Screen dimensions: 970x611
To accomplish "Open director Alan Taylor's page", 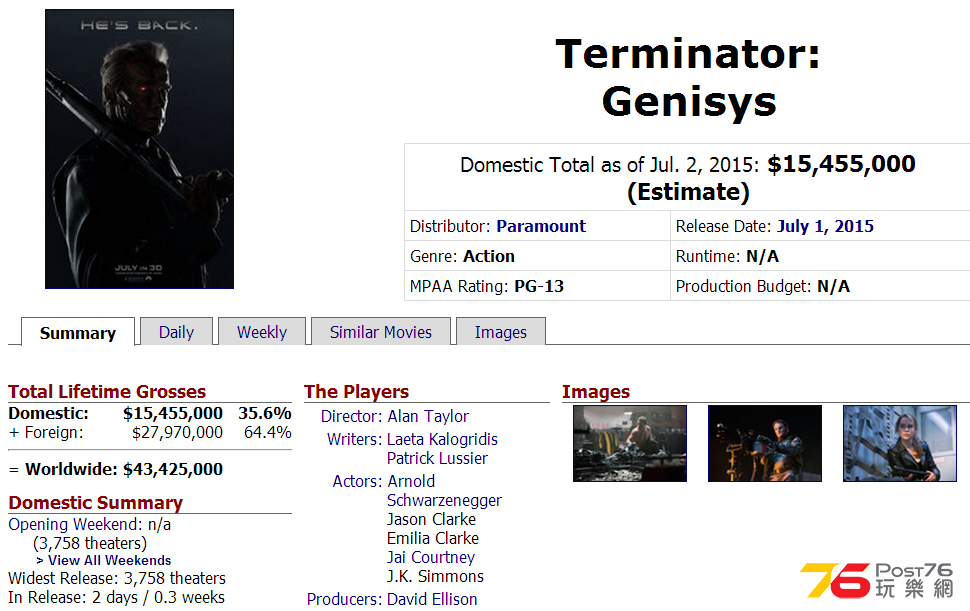I will point(428,416).
